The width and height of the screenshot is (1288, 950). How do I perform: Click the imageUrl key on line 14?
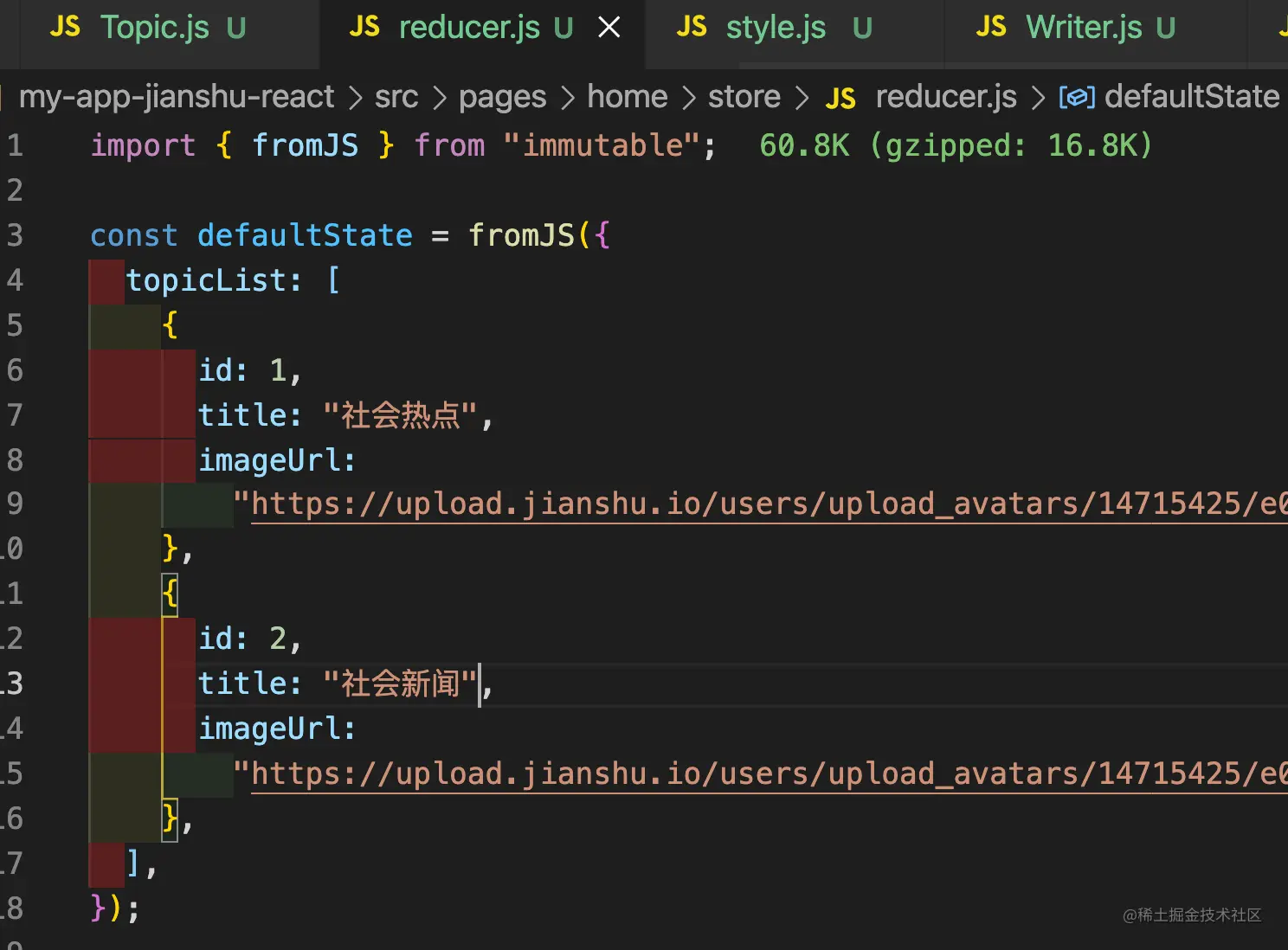click(x=268, y=729)
